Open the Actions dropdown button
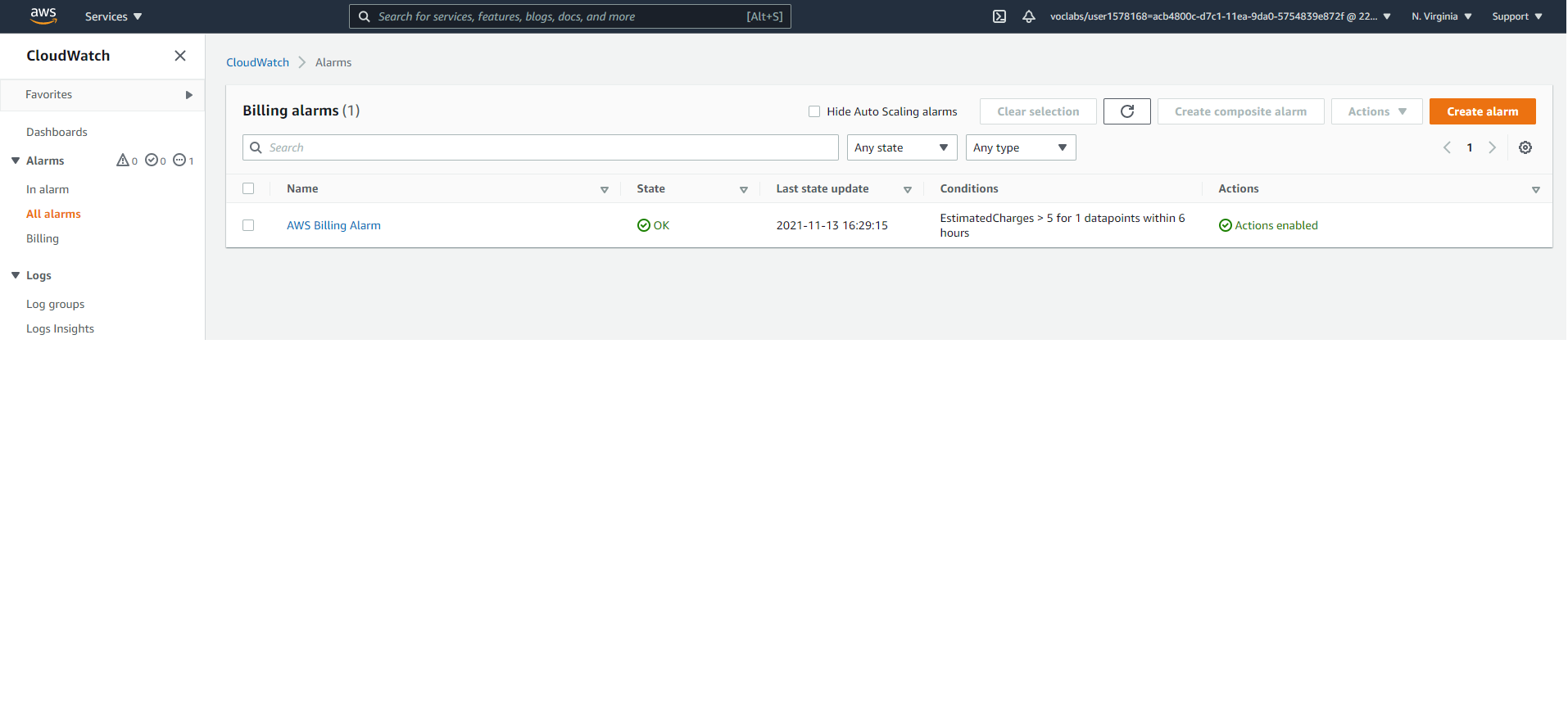1568x715 pixels. (x=1377, y=111)
